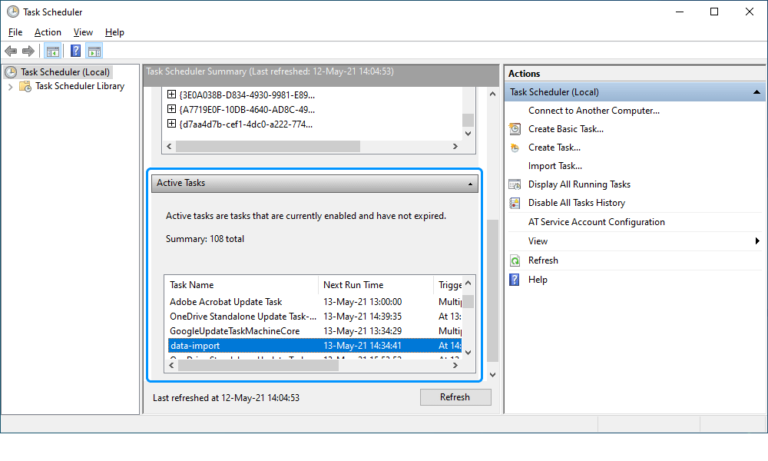Viewport: 768px width, 461px height.
Task: Click the Refresh icon in Actions pane
Action: point(515,261)
